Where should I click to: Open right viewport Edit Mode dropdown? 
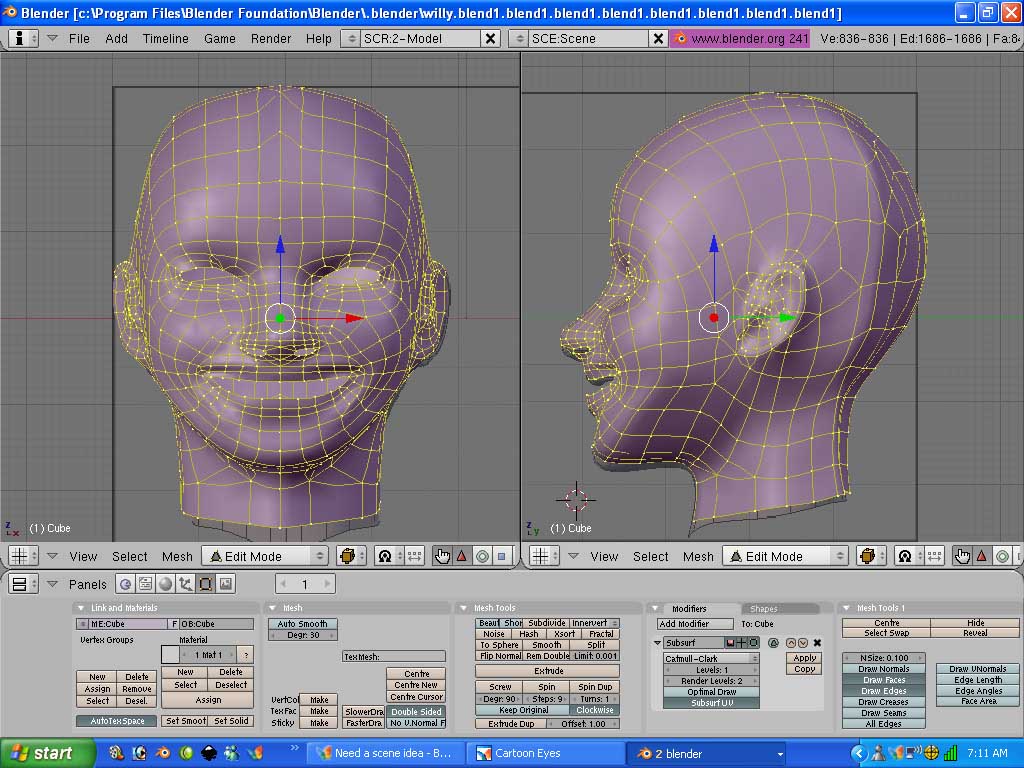(x=786, y=556)
